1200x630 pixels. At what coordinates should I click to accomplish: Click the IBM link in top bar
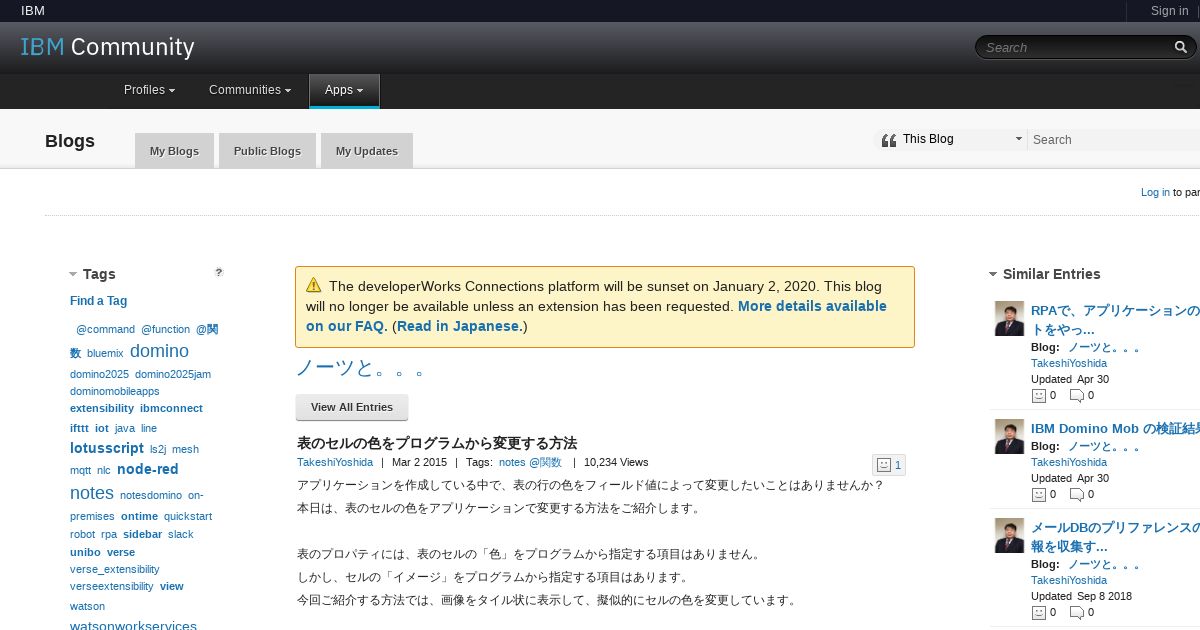33,11
